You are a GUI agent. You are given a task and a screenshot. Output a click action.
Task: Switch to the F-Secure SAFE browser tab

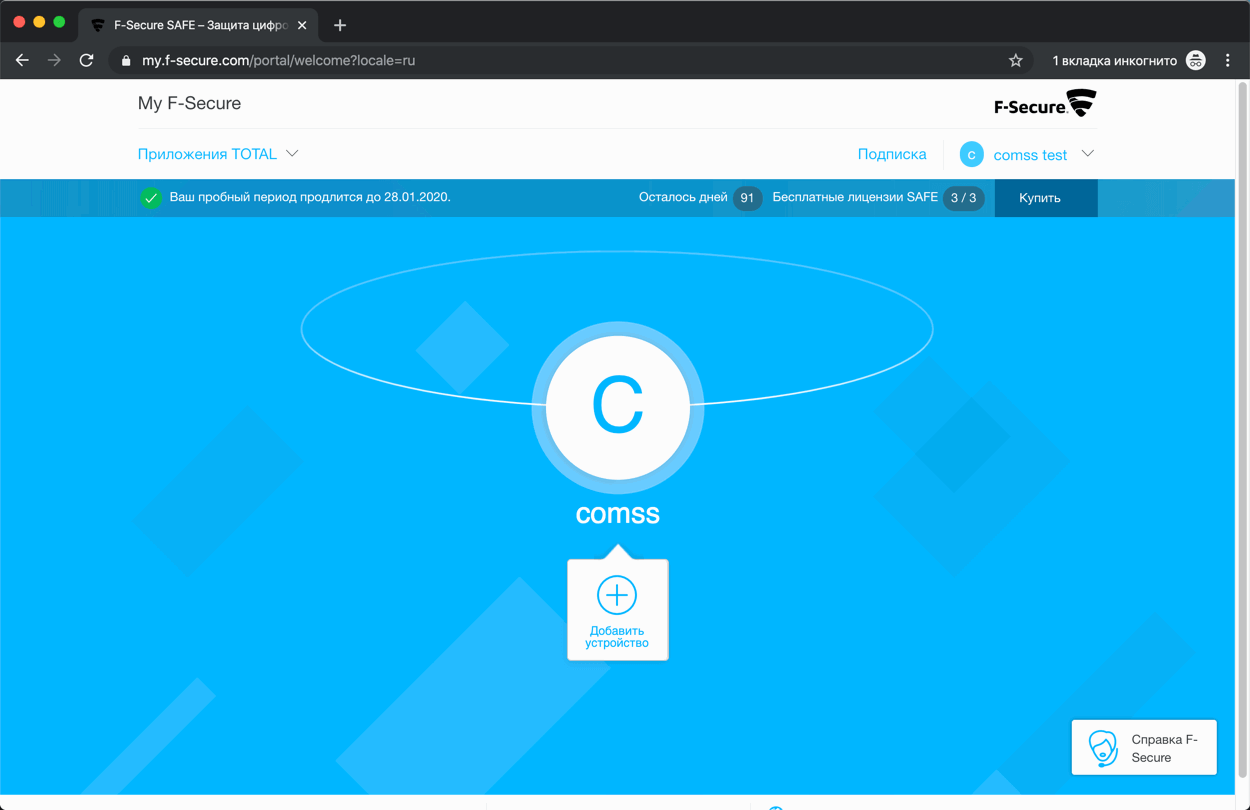[x=190, y=25]
